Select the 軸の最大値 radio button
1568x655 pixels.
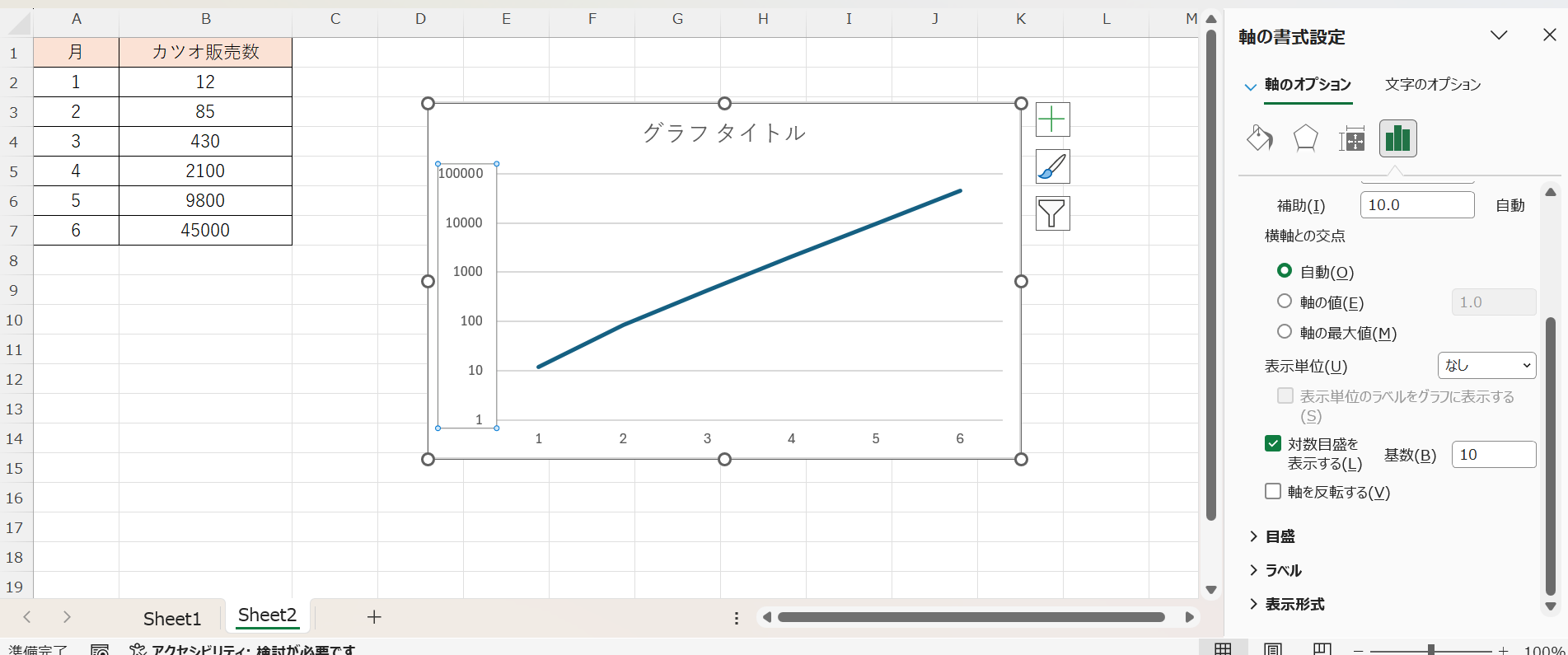(1285, 332)
